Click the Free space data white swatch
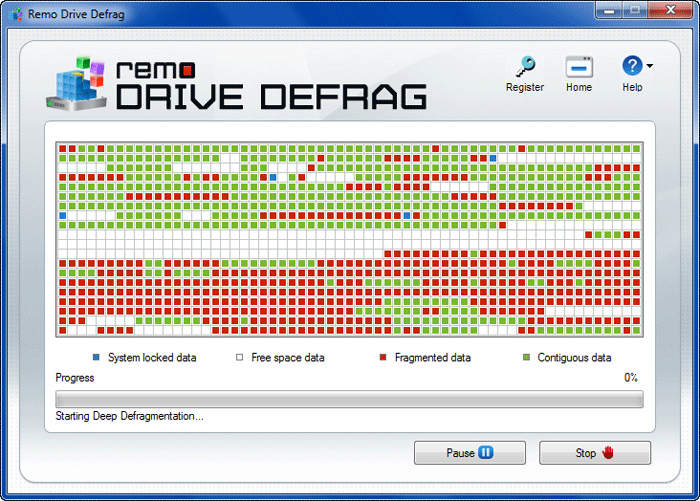This screenshot has height=501, width=700. (x=240, y=357)
